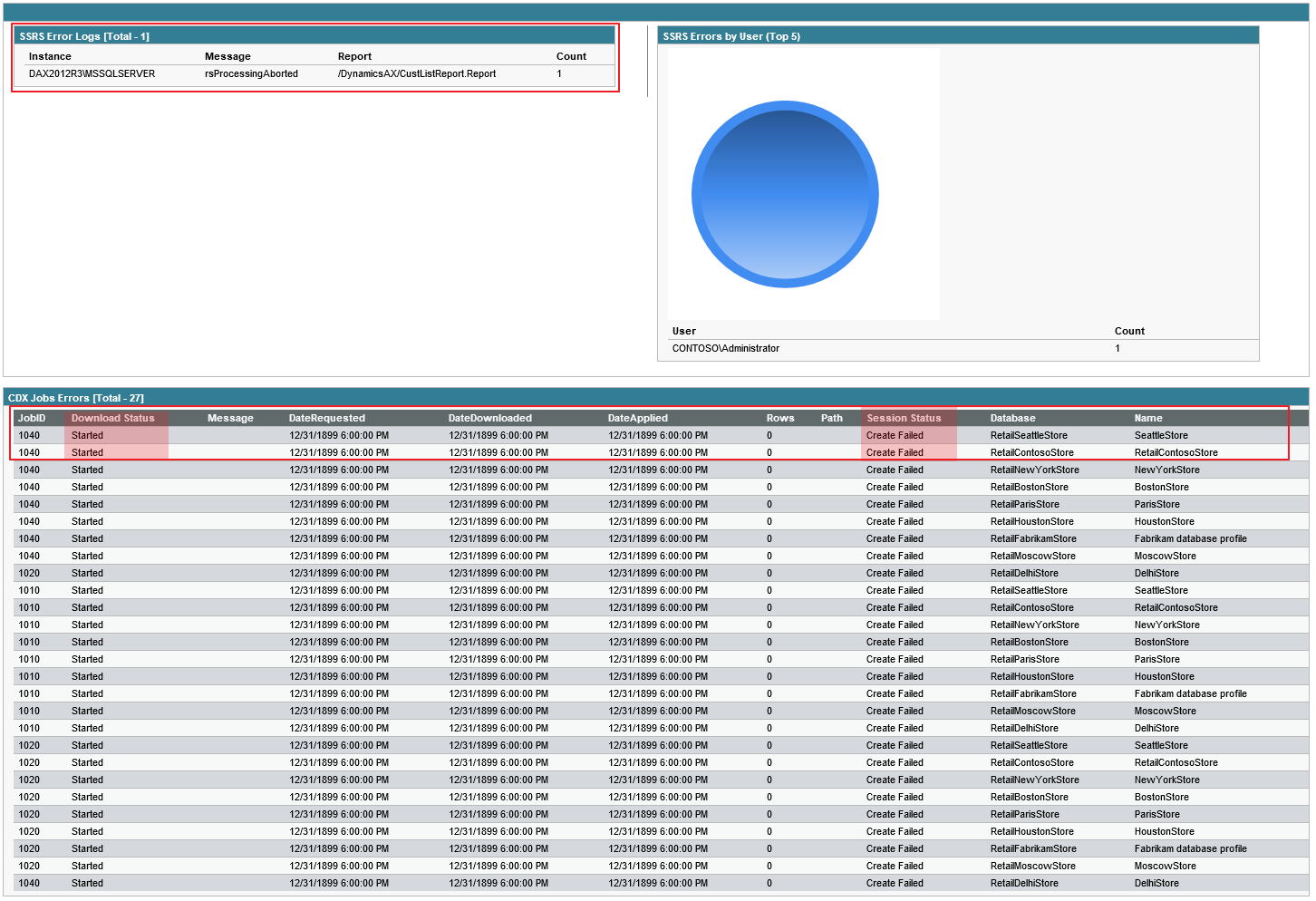Select BostonStore name in the job 1040 row
This screenshot has width=1316, height=901.
[1162, 487]
